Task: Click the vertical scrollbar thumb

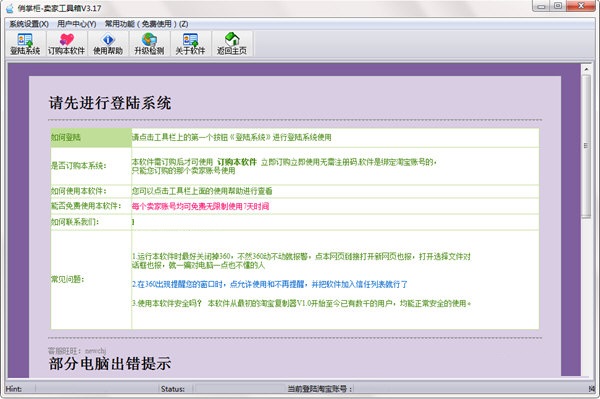Action: click(586, 146)
